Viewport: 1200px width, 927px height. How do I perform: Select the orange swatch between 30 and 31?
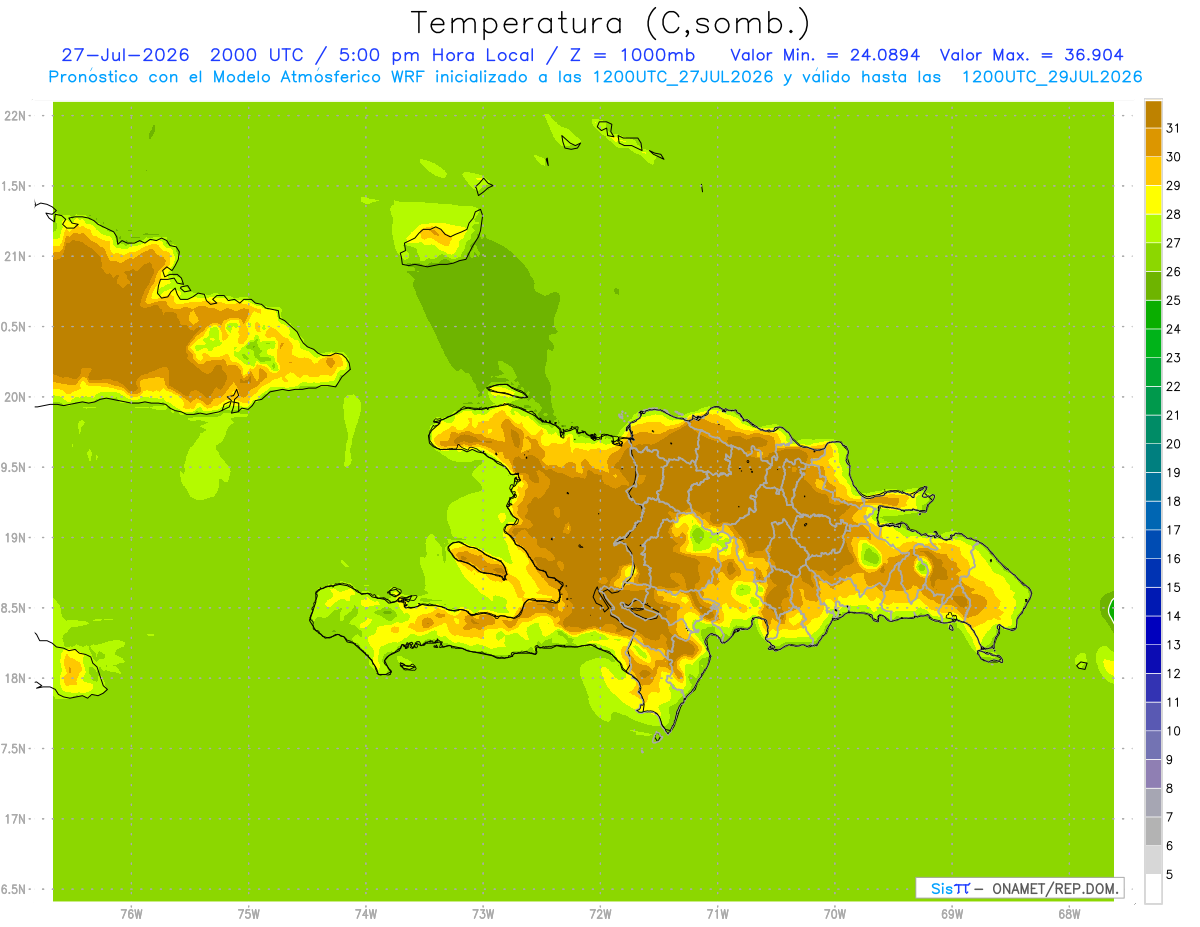[1153, 142]
